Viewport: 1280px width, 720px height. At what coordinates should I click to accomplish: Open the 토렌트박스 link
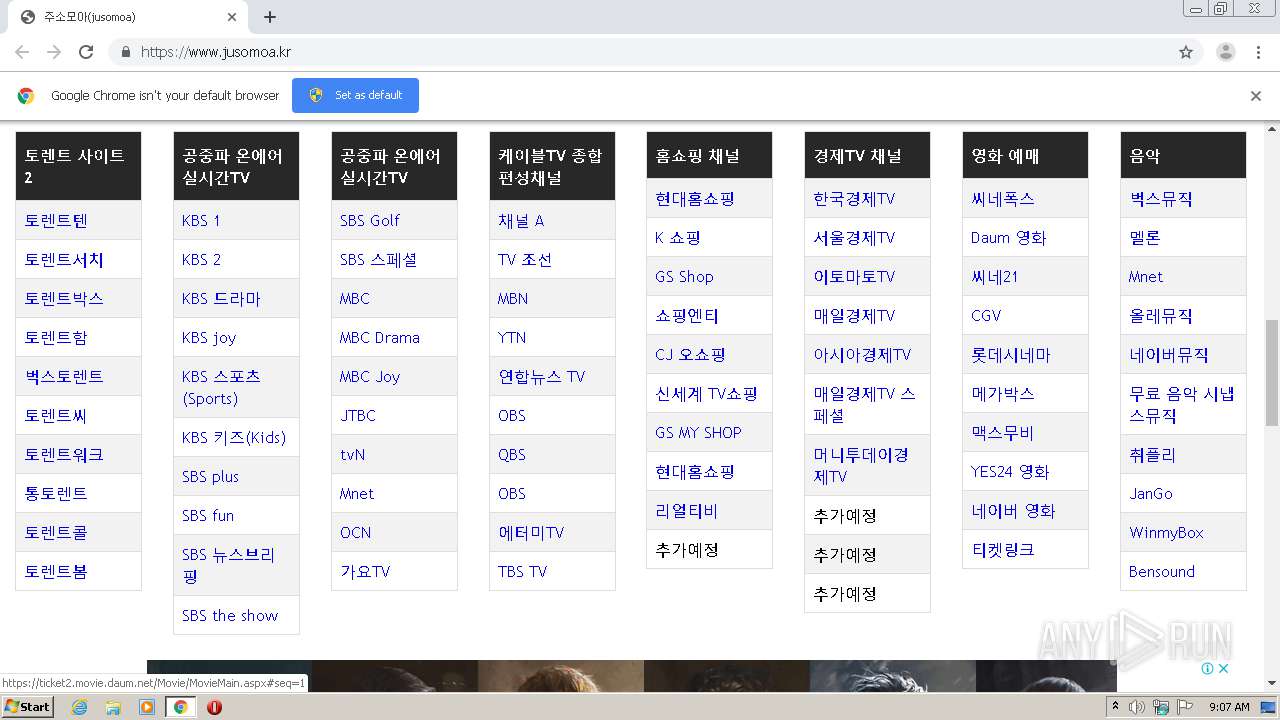(64, 298)
